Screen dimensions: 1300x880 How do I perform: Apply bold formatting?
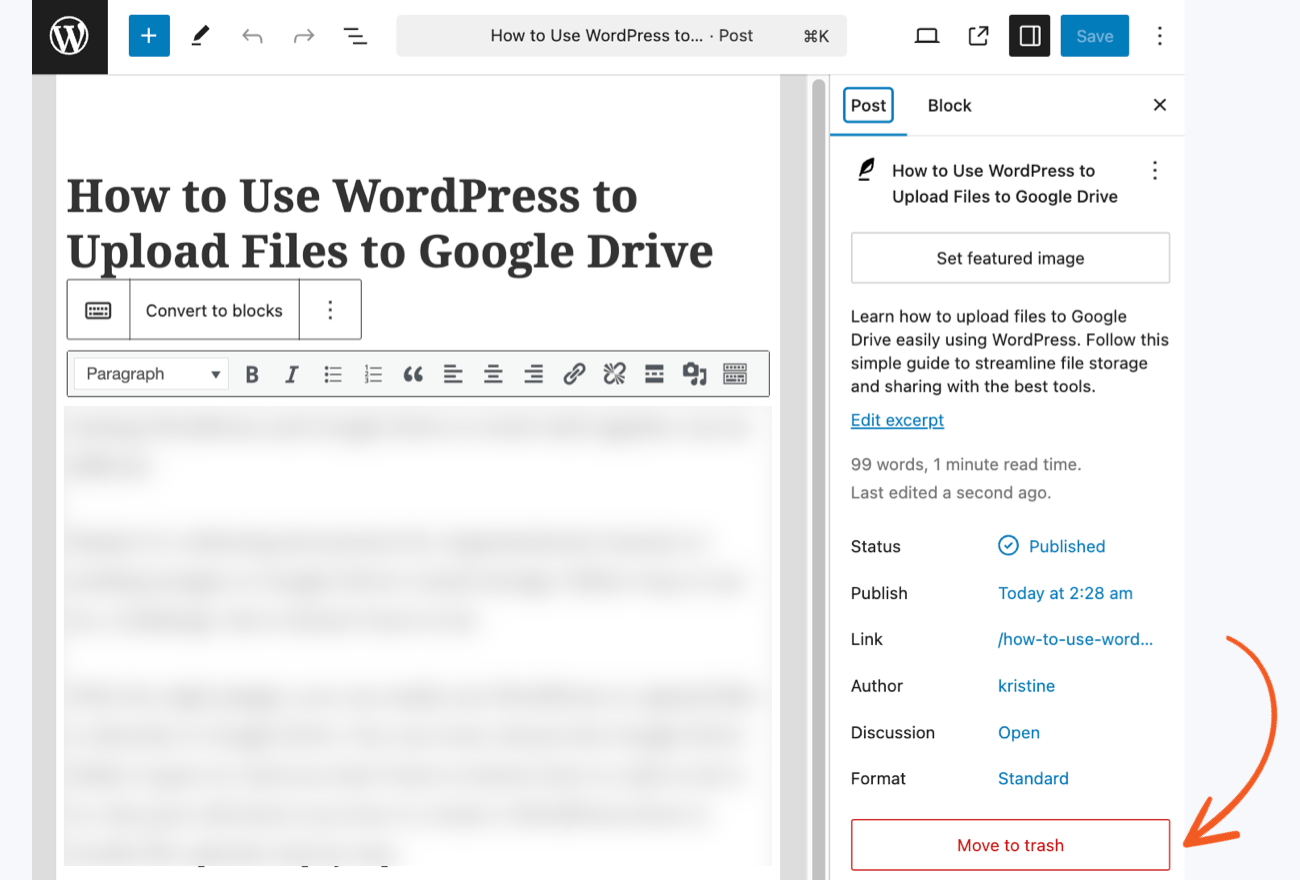tap(252, 374)
